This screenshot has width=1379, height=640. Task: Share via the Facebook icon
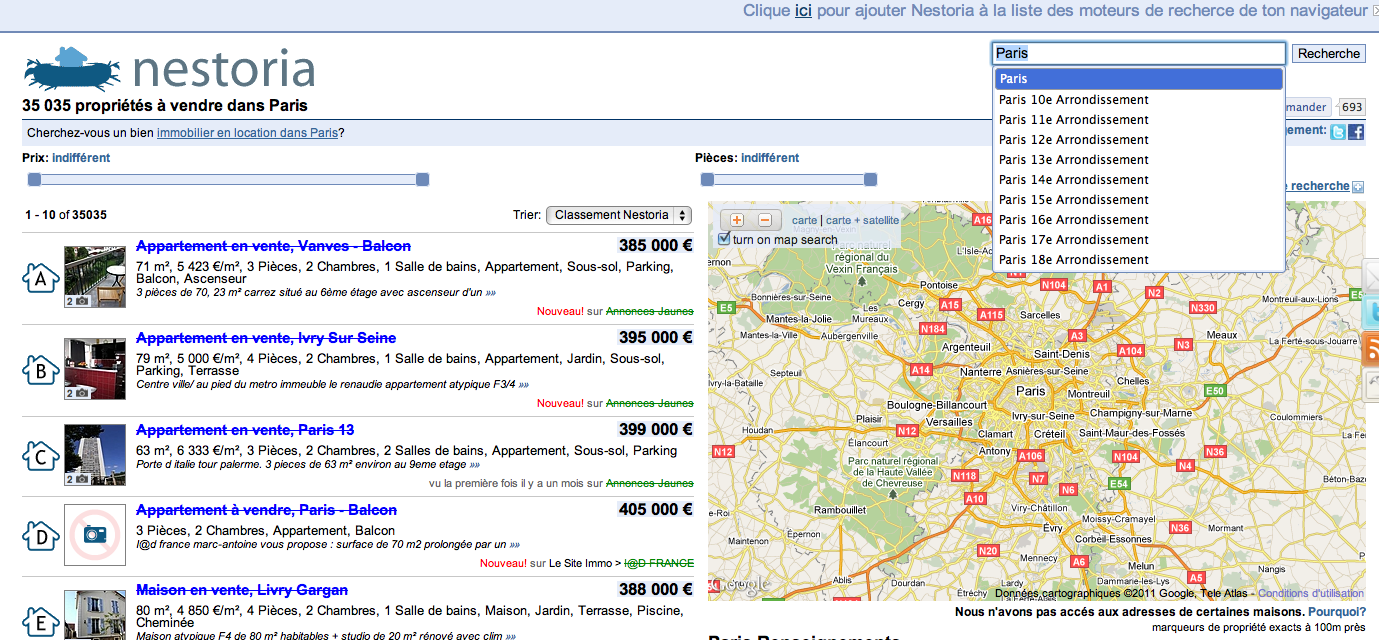pyautogui.click(x=1356, y=132)
